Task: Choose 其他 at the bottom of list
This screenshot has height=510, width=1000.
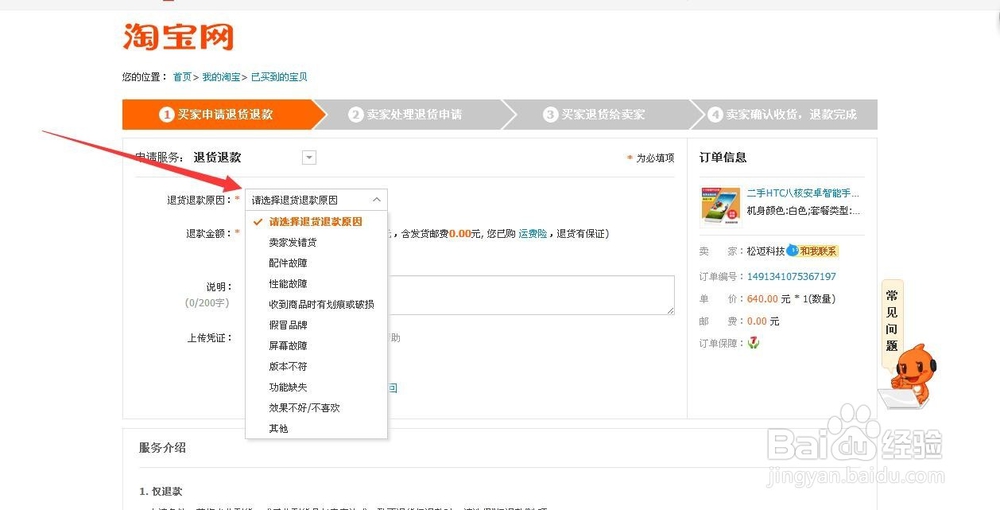Action: 278,428
